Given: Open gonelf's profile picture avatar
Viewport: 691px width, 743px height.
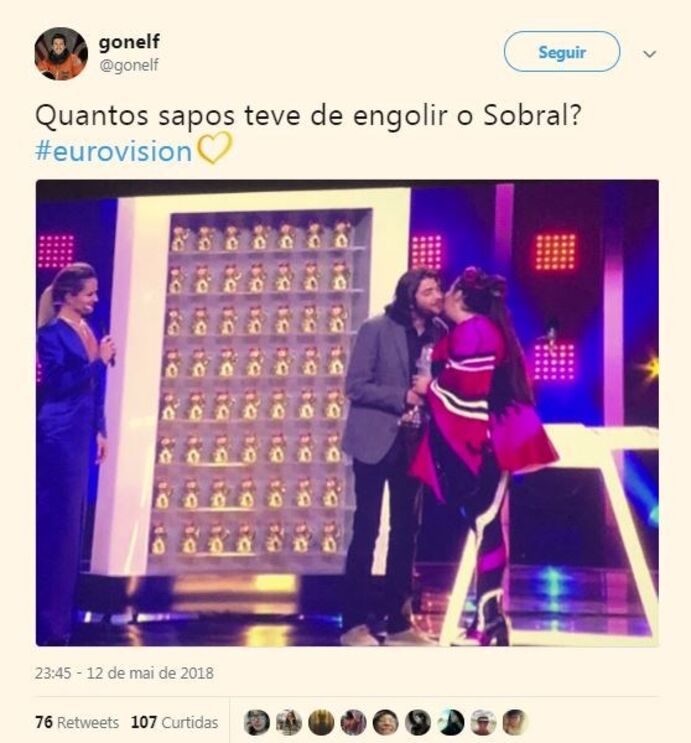Looking at the screenshot, I should point(61,54).
